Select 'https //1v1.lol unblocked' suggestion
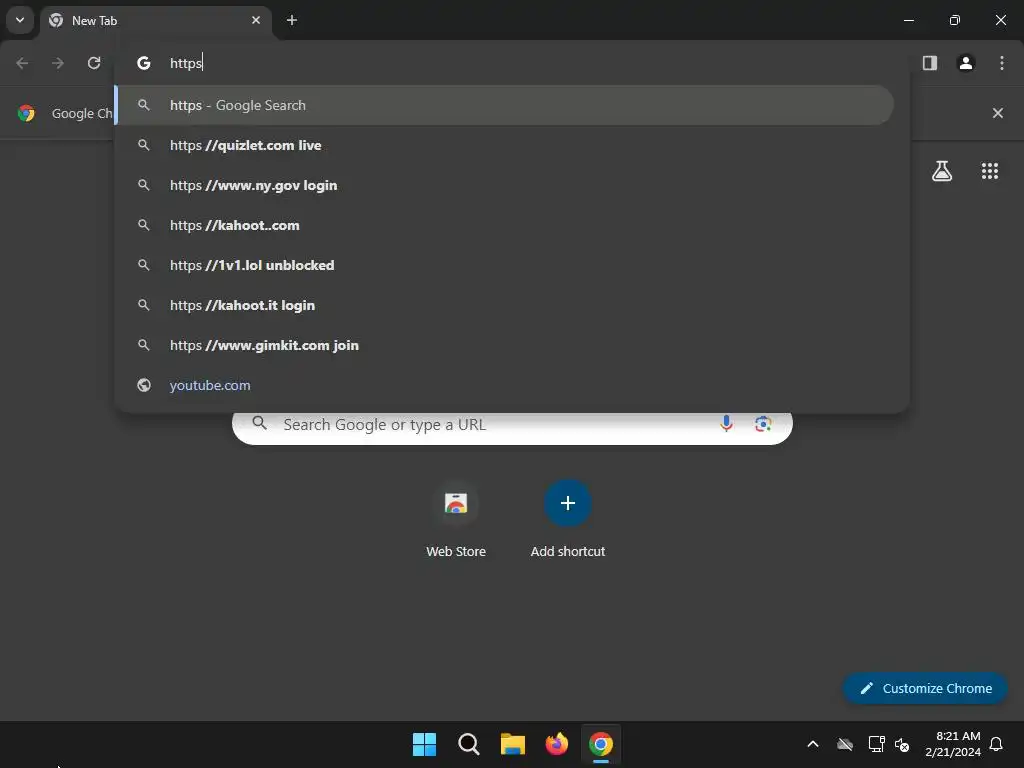 point(504,265)
